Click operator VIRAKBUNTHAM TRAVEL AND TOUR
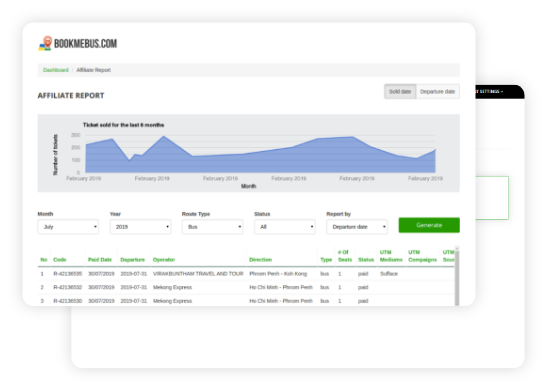Image resolution: width=547 pixels, height=391 pixels. [198, 274]
